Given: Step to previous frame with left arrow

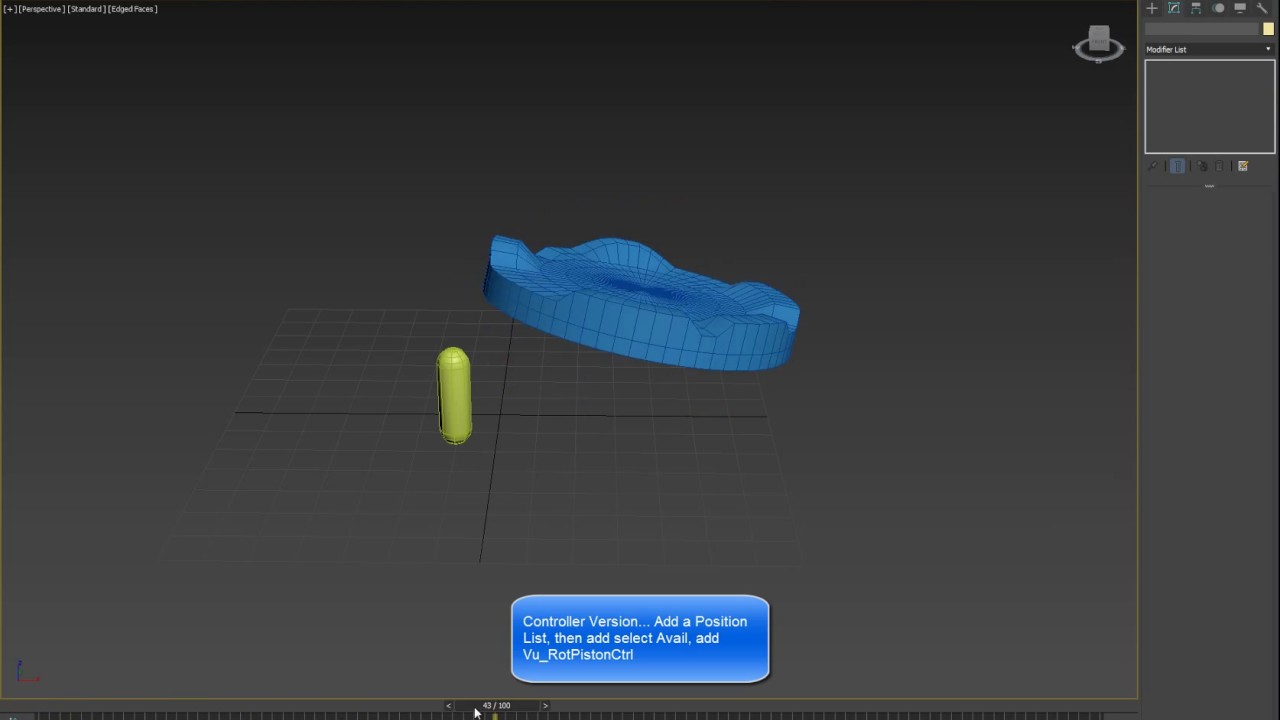Looking at the screenshot, I should [448, 705].
